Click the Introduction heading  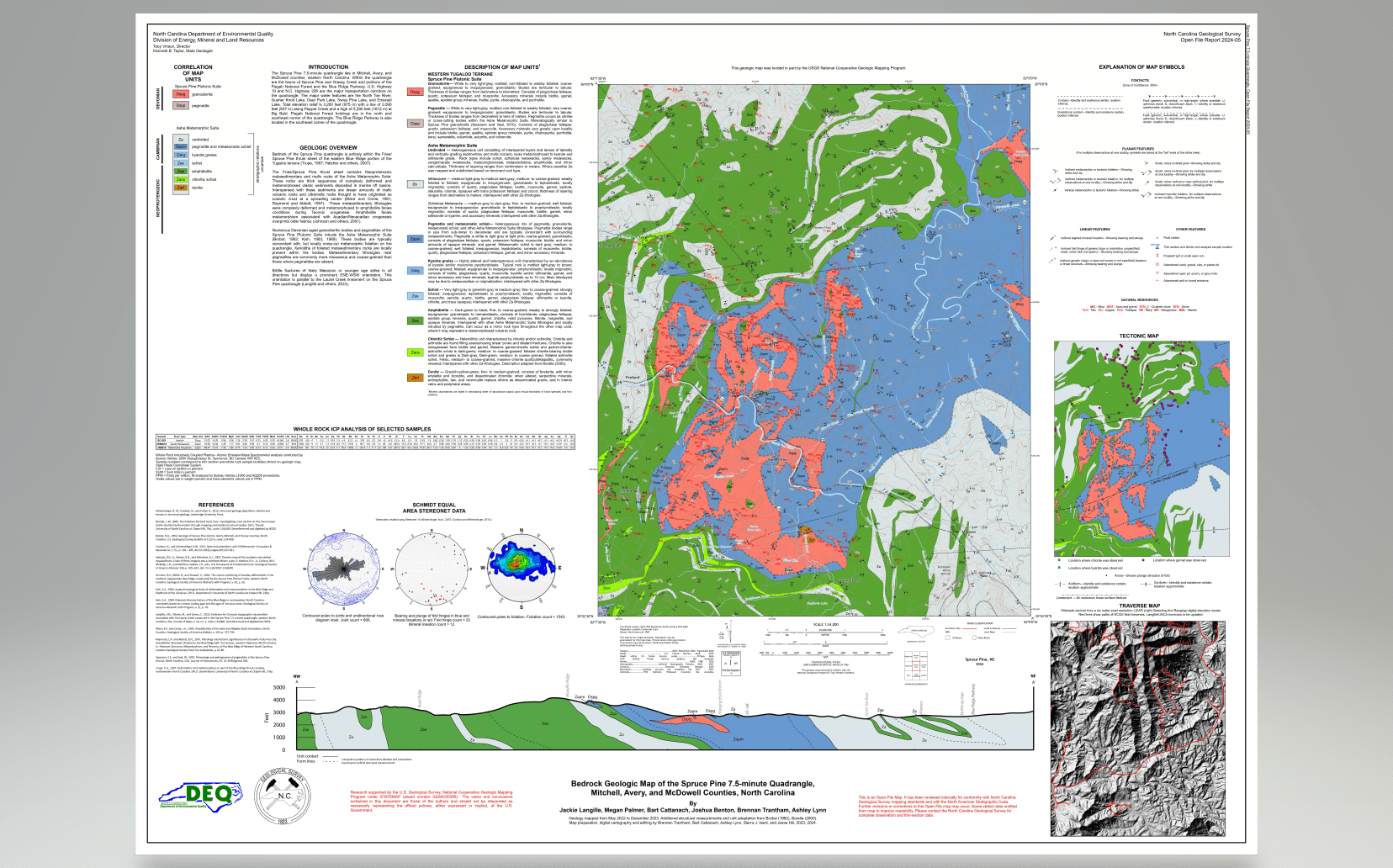click(x=328, y=67)
